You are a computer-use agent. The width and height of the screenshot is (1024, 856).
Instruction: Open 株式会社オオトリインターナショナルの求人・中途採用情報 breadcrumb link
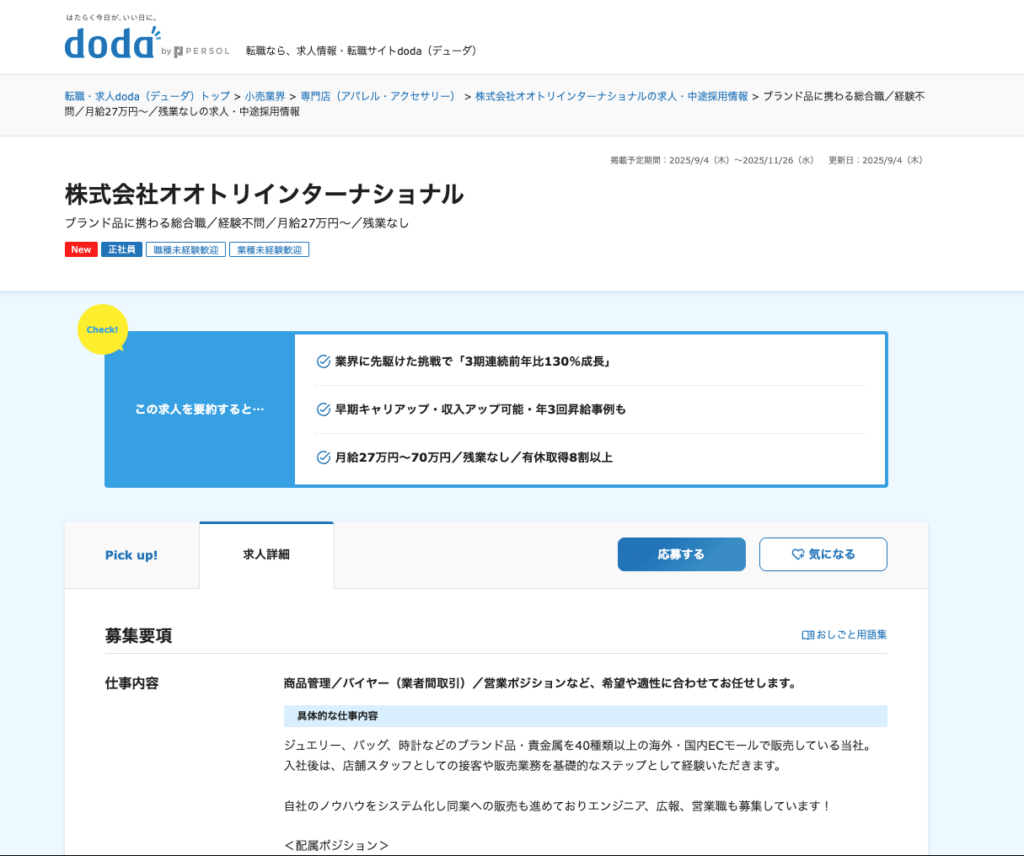click(611, 96)
